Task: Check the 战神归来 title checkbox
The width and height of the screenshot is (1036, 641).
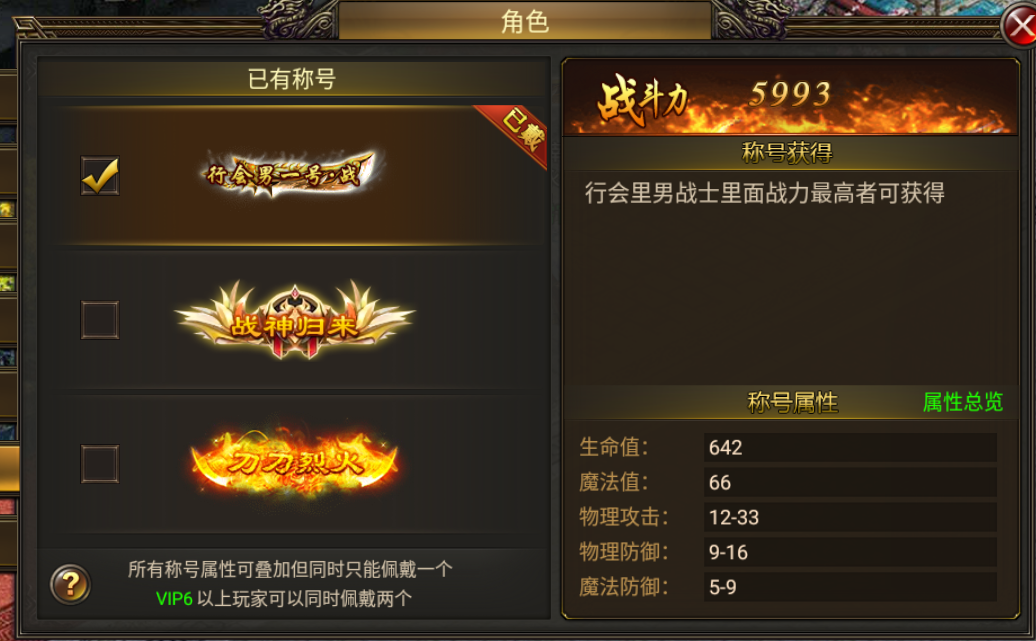Action: click(x=100, y=320)
